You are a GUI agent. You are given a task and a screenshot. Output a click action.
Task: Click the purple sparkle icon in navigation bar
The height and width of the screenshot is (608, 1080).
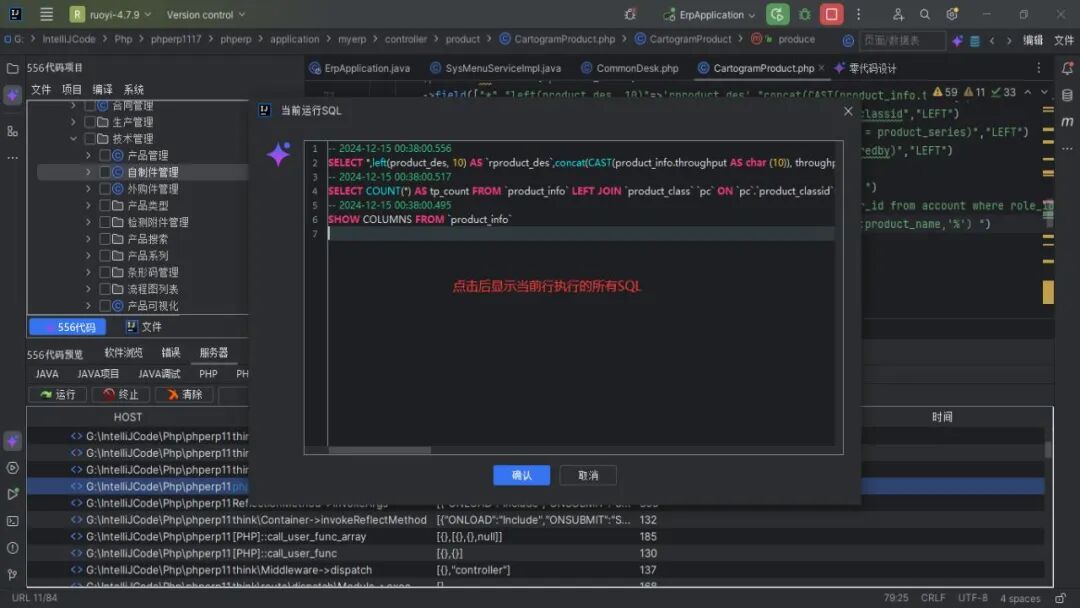coord(957,41)
